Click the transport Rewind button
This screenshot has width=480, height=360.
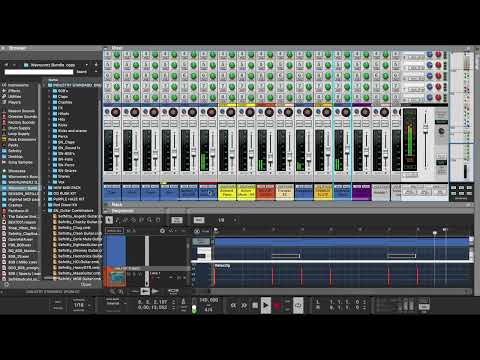click(233, 305)
